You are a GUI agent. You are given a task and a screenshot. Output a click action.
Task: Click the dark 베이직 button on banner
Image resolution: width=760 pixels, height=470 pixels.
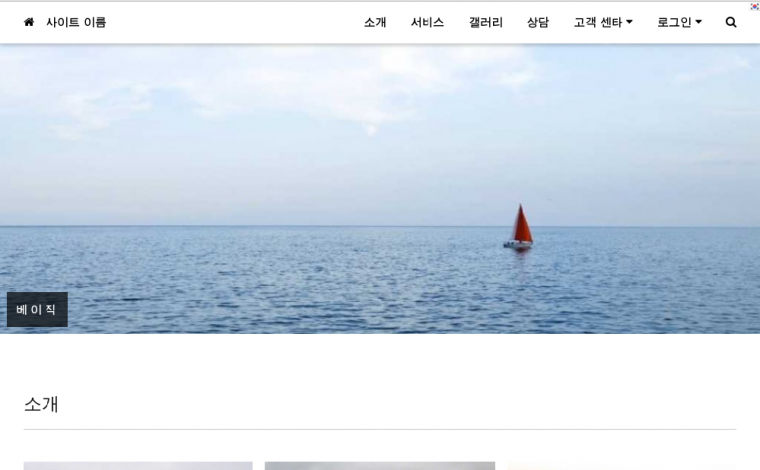[x=37, y=310]
